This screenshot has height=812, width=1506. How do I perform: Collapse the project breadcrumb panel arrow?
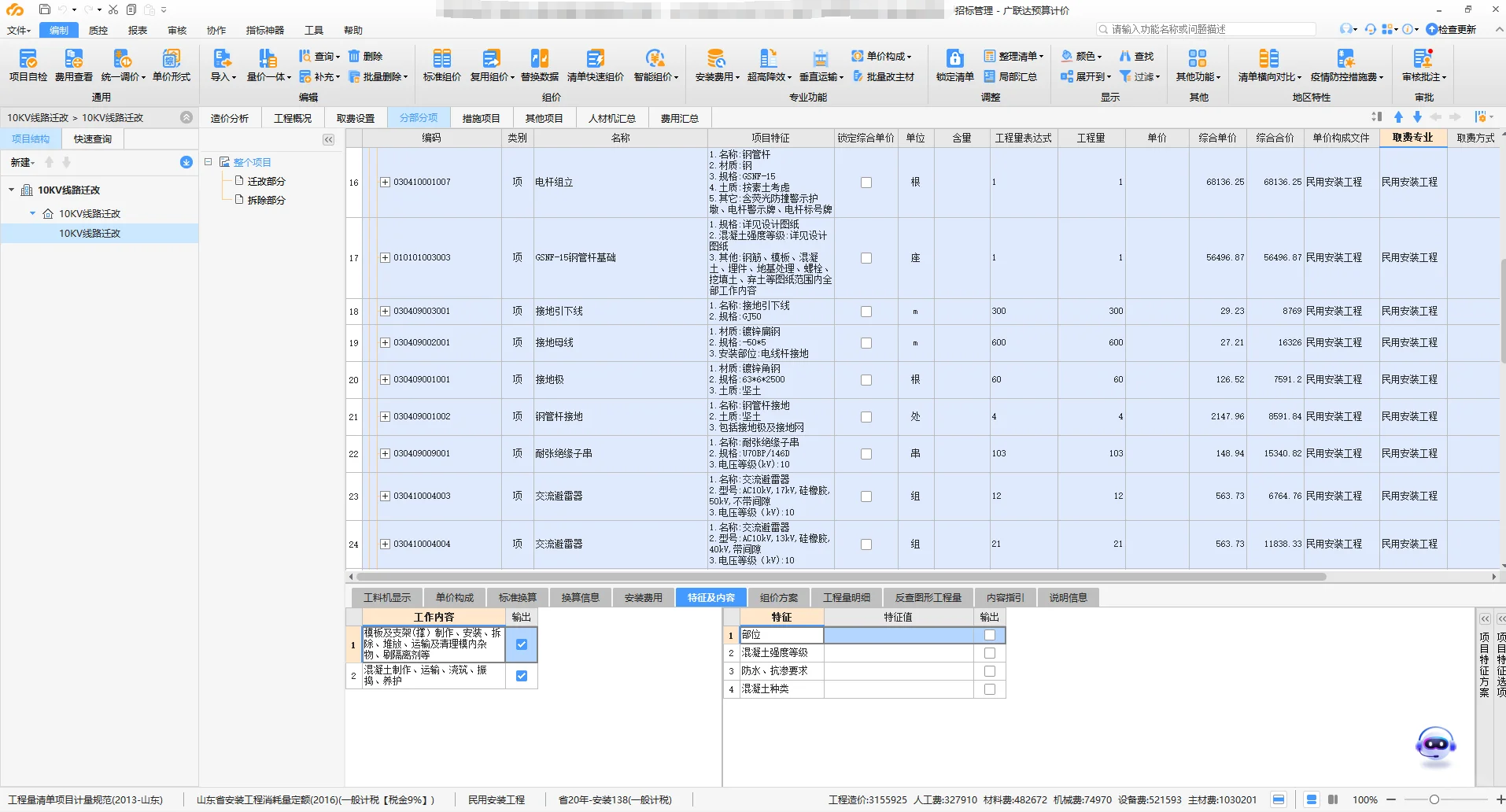(186, 117)
